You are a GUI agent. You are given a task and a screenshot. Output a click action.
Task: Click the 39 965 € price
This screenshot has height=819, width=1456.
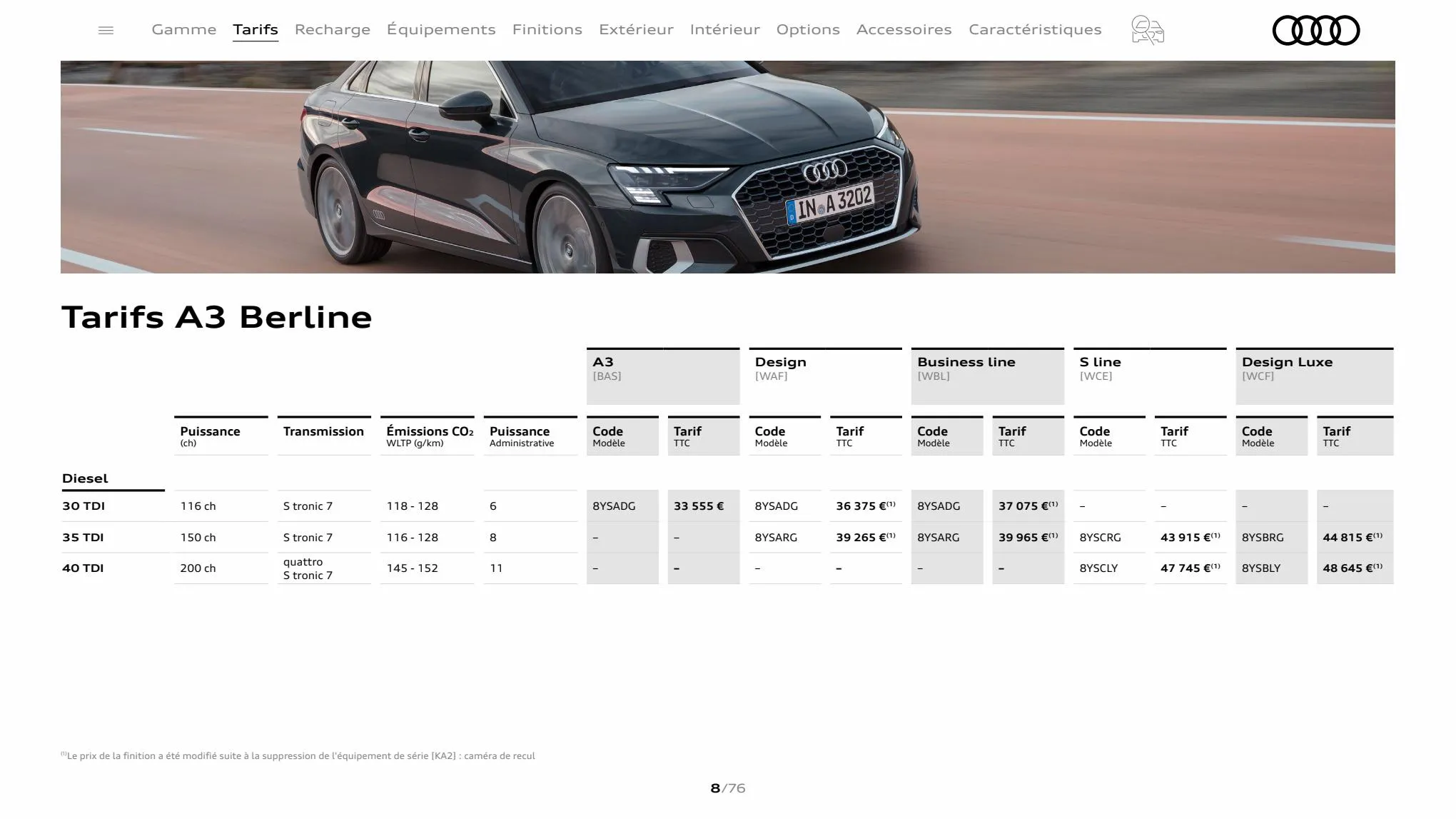(x=1028, y=537)
